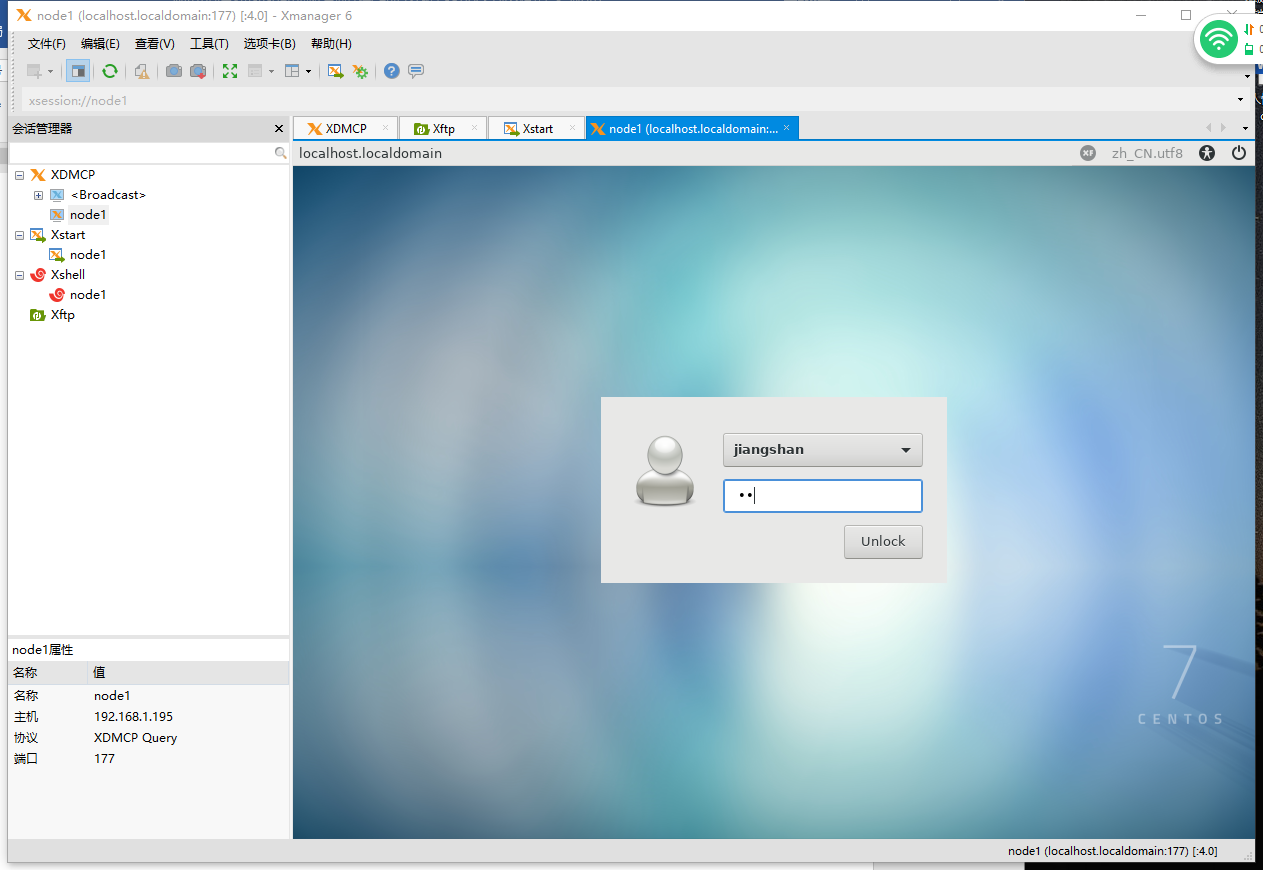Click the xsession://node1 address bar

628,100
